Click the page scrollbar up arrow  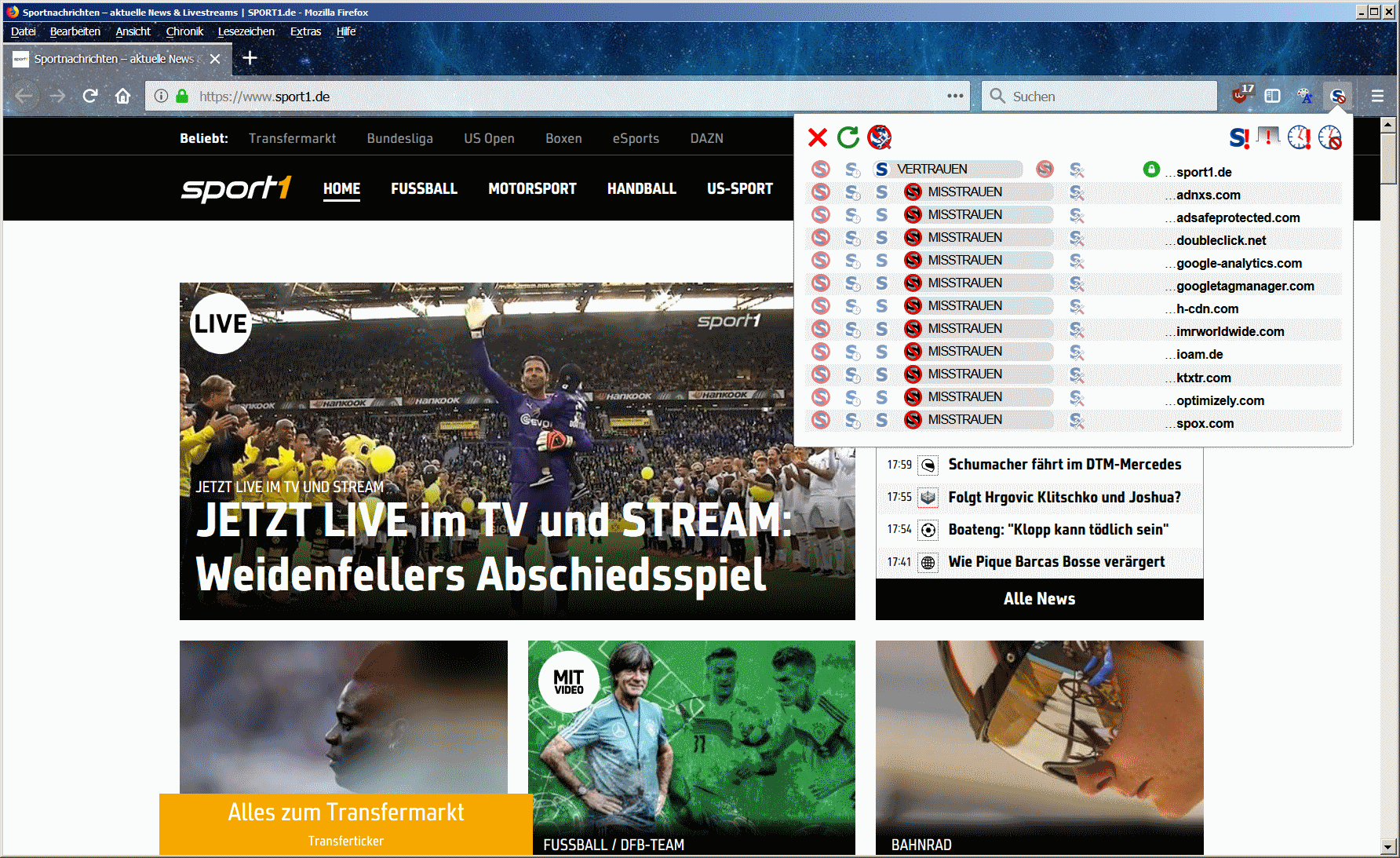1388,124
